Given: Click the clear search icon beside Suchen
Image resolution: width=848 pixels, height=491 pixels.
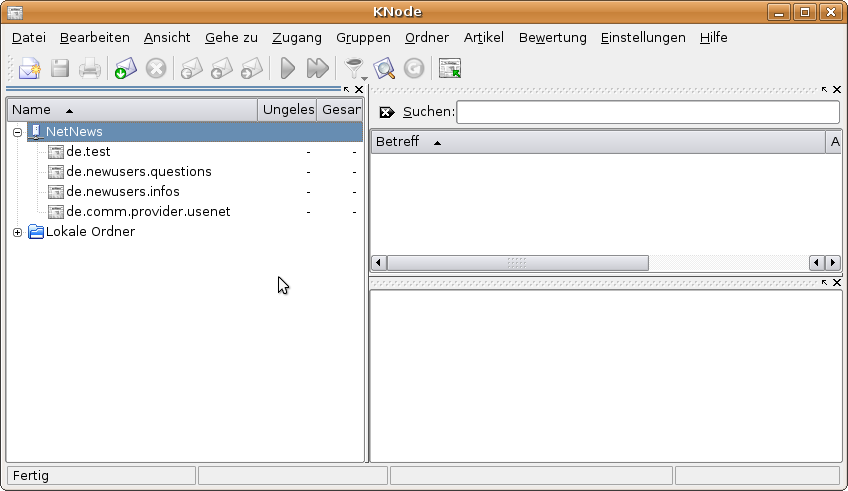Looking at the screenshot, I should click(x=387, y=112).
